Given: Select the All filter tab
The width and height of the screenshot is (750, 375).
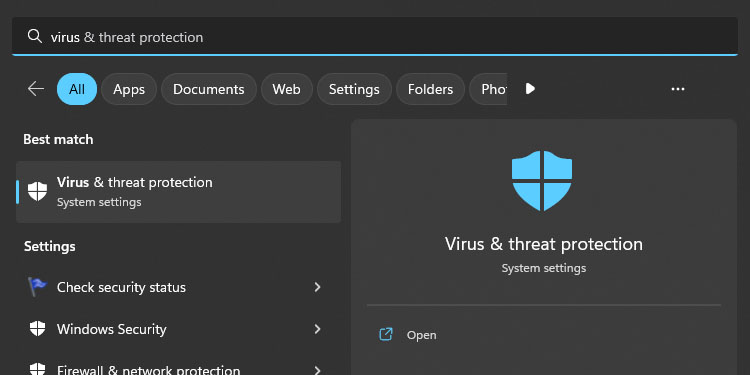Looking at the screenshot, I should pyautogui.click(x=77, y=89).
